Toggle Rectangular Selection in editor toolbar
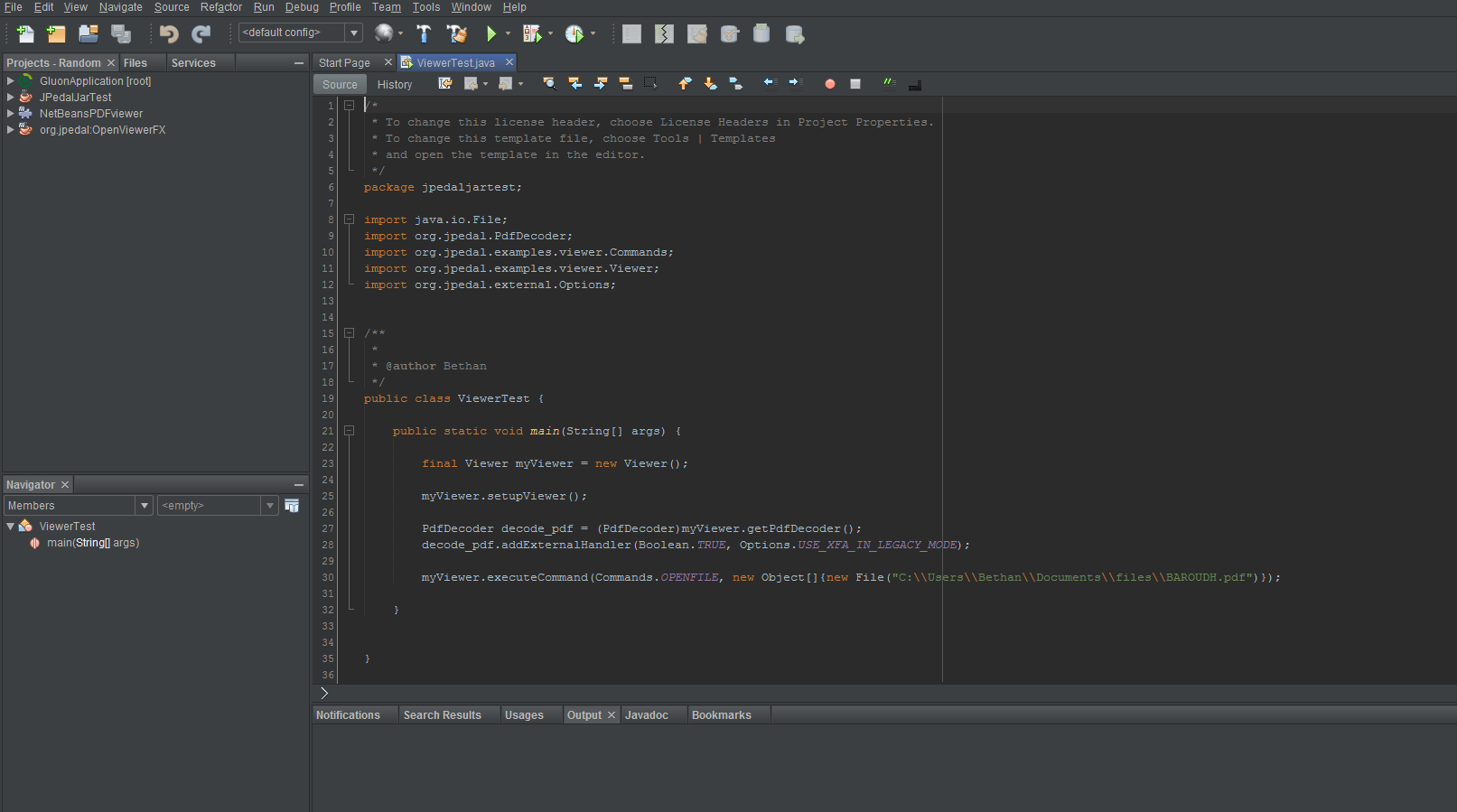1457x812 pixels. click(x=650, y=84)
